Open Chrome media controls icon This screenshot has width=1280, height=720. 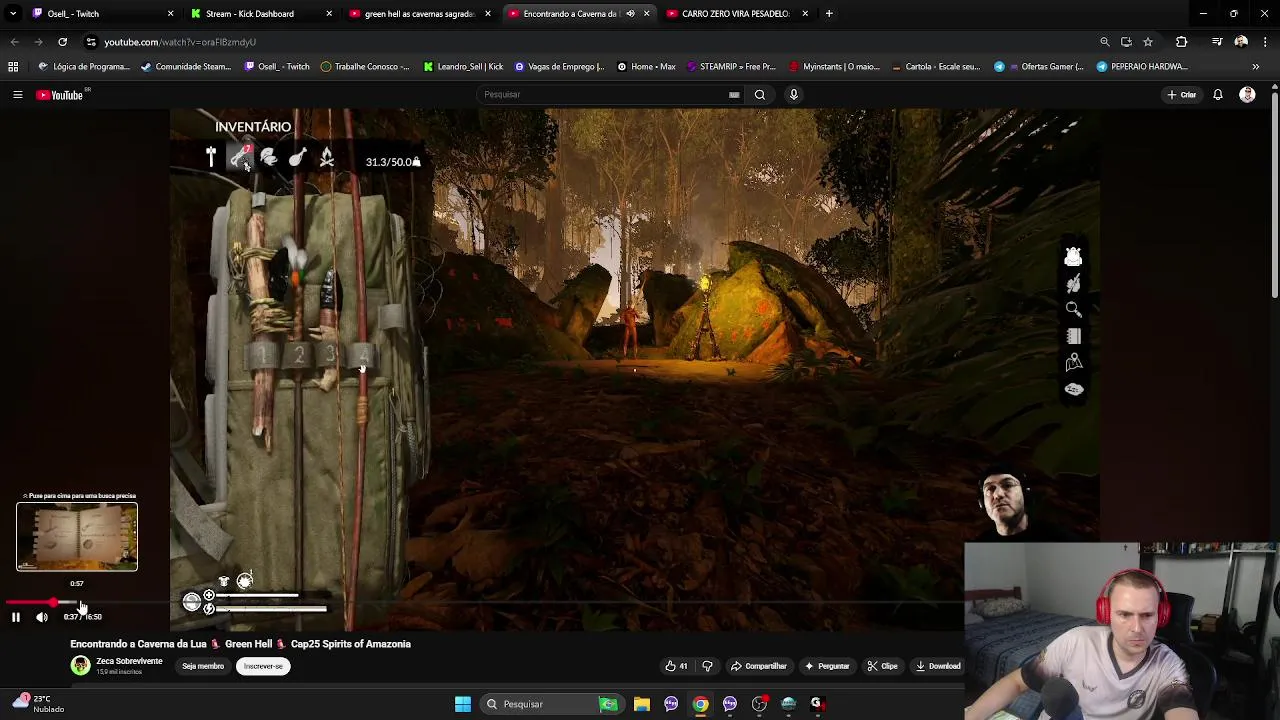(x=1217, y=42)
